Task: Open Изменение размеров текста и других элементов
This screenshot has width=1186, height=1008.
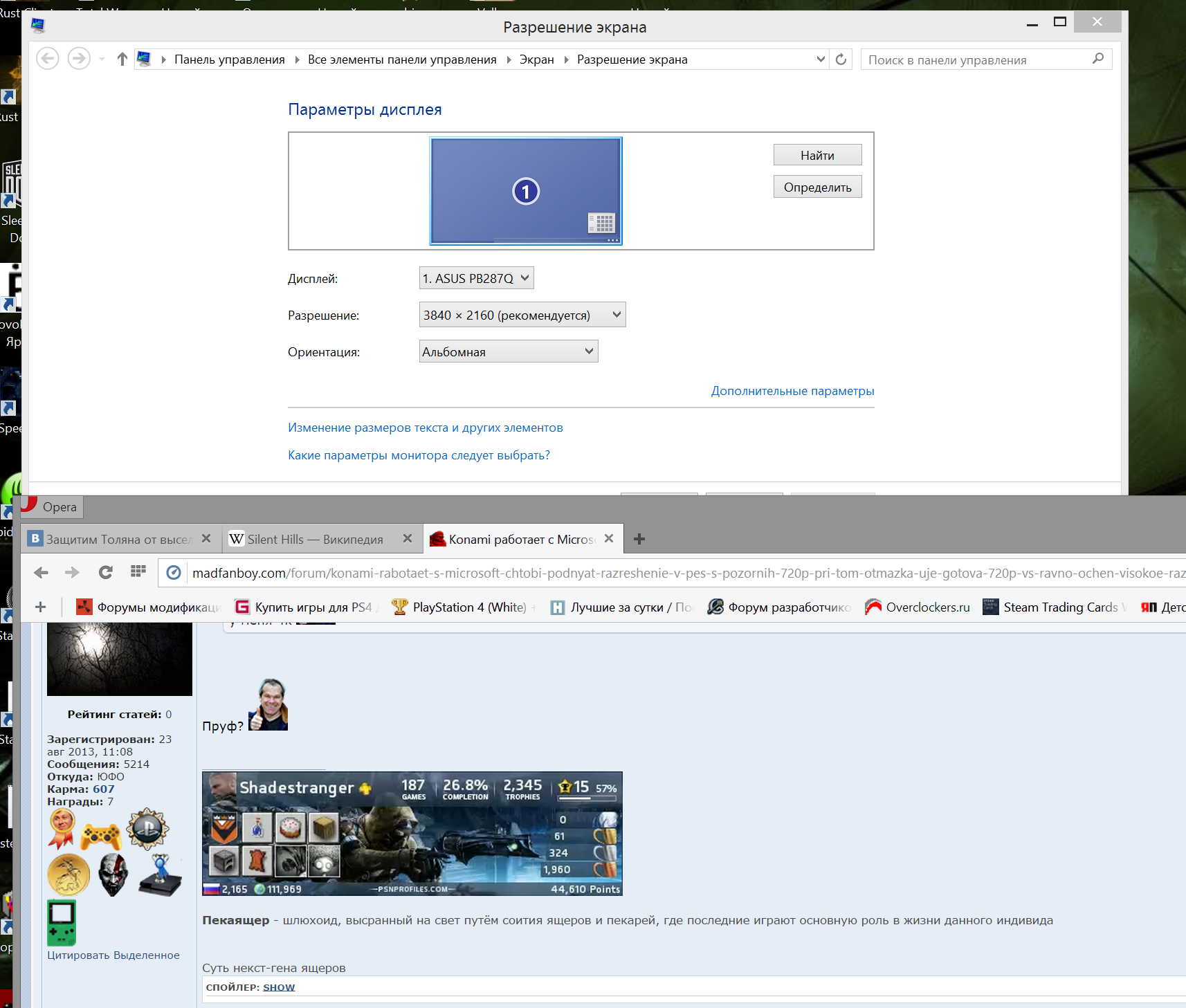Action: click(x=426, y=428)
